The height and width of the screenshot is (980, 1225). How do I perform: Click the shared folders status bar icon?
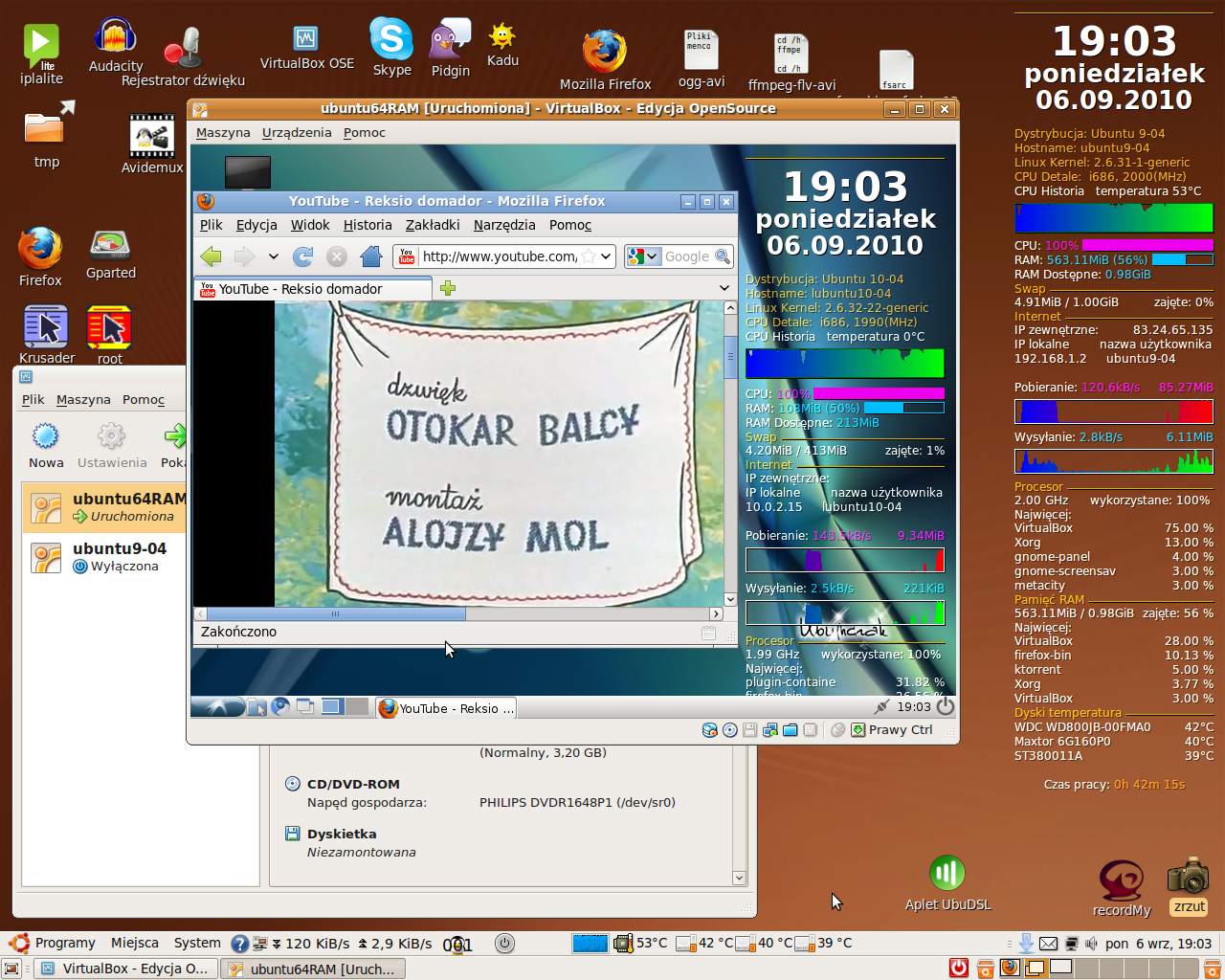point(790,730)
